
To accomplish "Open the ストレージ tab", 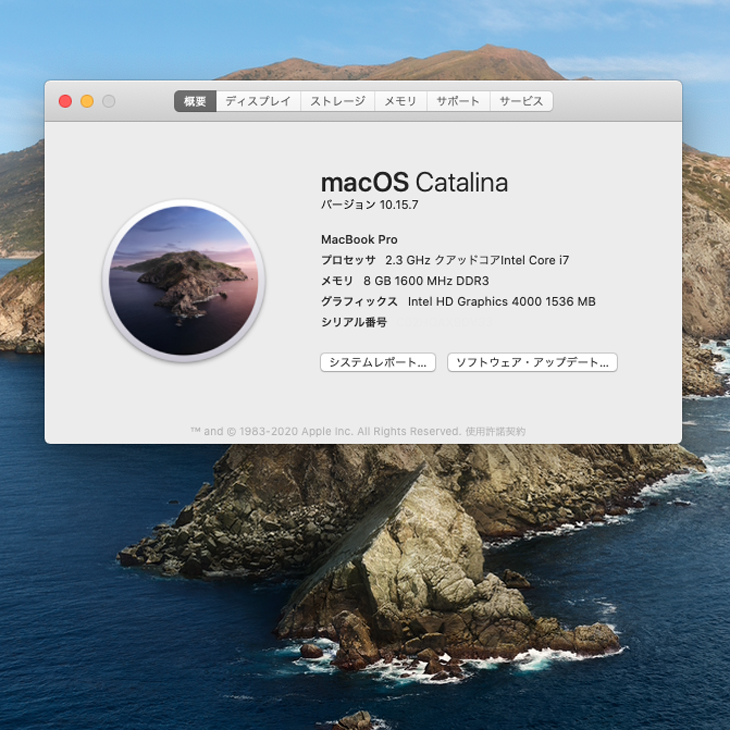I will point(338,101).
